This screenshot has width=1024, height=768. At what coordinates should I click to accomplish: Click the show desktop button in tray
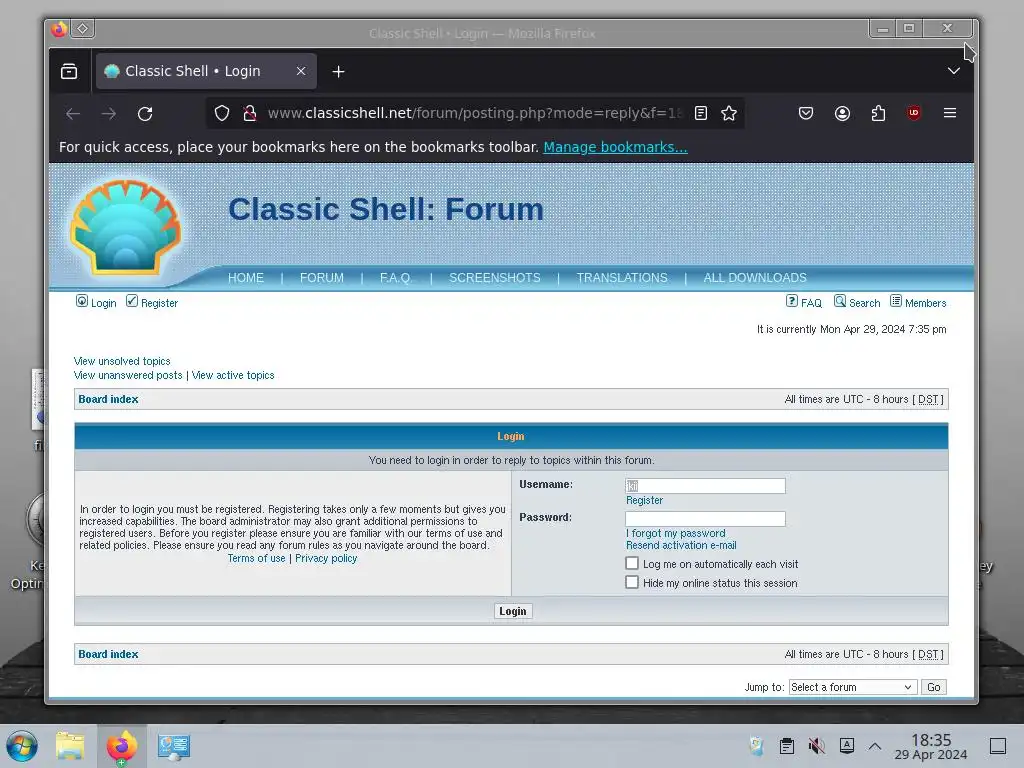[998, 746]
